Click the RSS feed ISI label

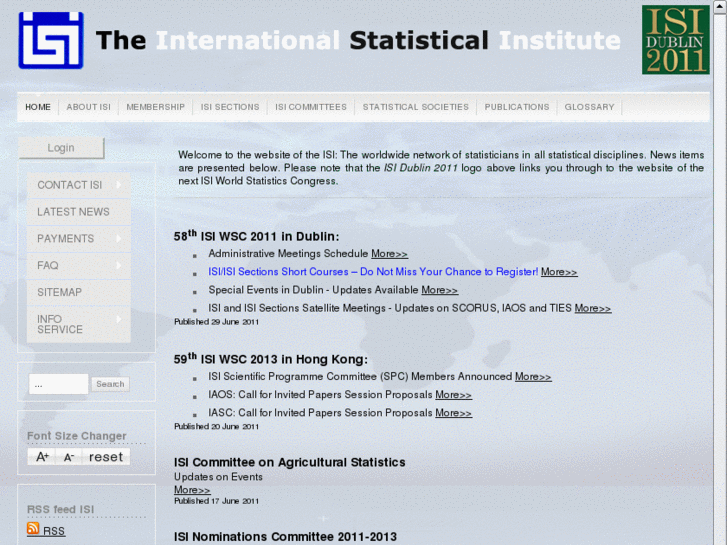pos(60,509)
